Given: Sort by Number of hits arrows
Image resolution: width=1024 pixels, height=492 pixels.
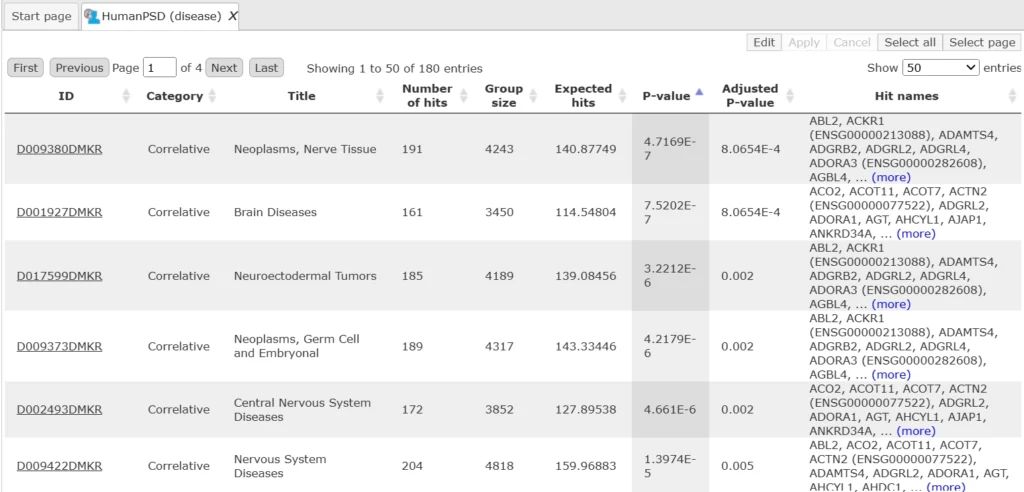Looking at the screenshot, I should [x=462, y=96].
